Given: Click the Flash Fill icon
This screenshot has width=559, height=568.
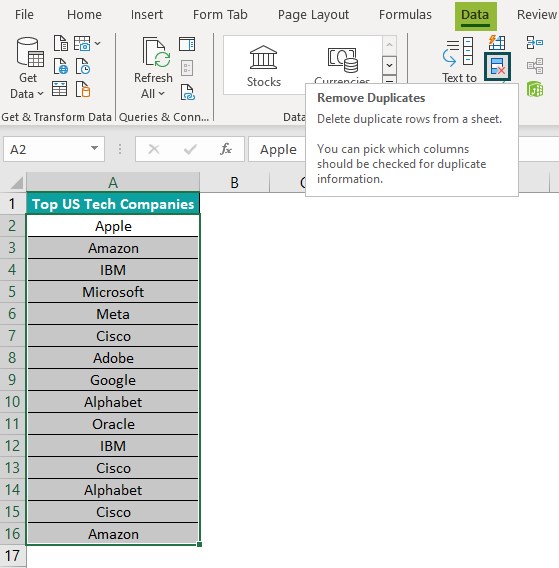Looking at the screenshot, I should 497,43.
